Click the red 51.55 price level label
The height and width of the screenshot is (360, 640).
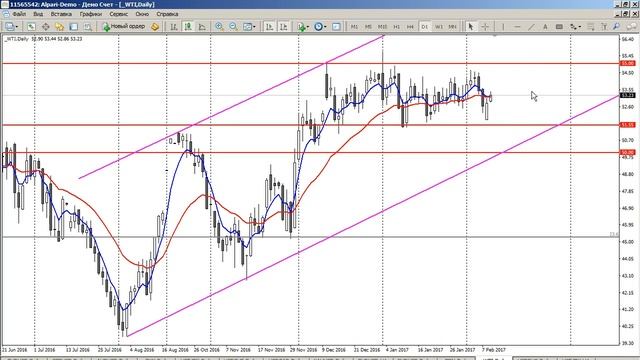click(x=627, y=125)
